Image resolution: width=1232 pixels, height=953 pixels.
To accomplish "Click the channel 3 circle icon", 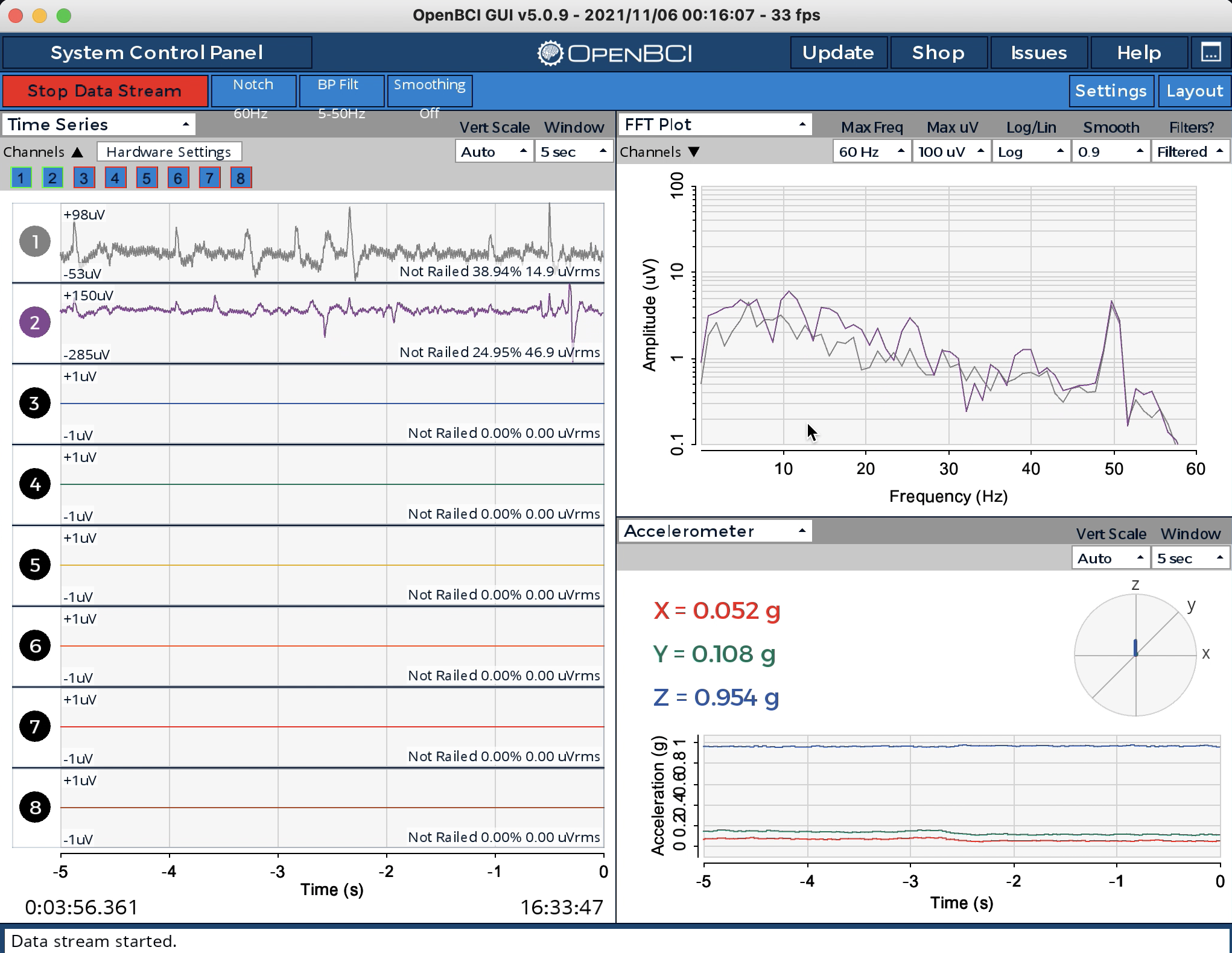I will [35, 404].
